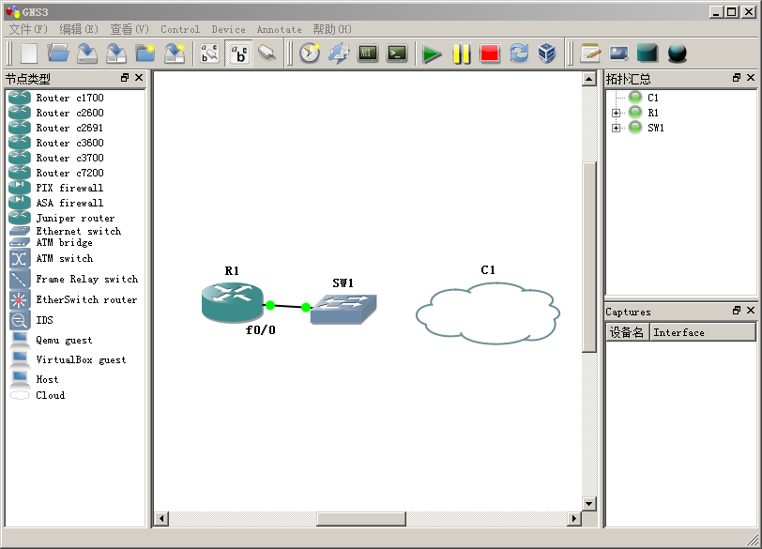The height and width of the screenshot is (549, 762).
Task: Click the C1 cloud on canvas
Action: (x=487, y=313)
